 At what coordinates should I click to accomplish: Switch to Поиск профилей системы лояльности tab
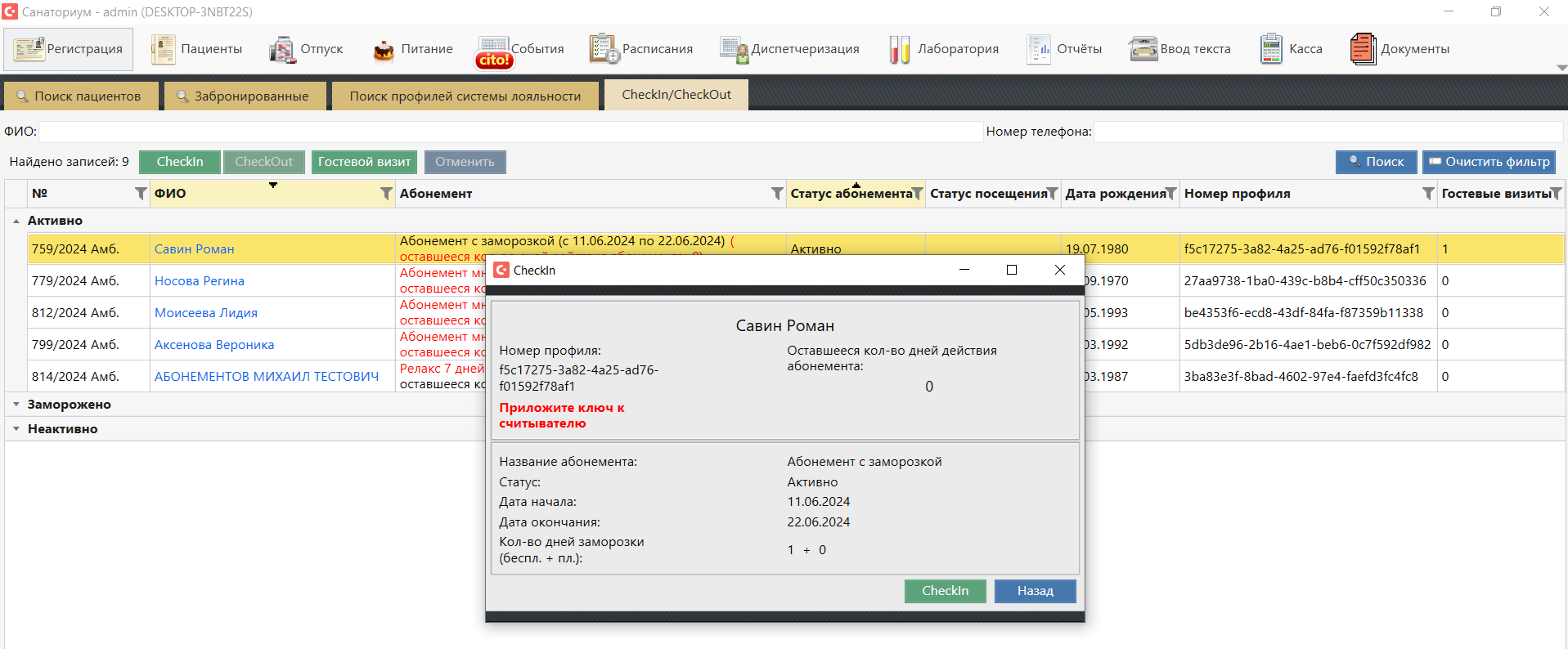point(465,96)
